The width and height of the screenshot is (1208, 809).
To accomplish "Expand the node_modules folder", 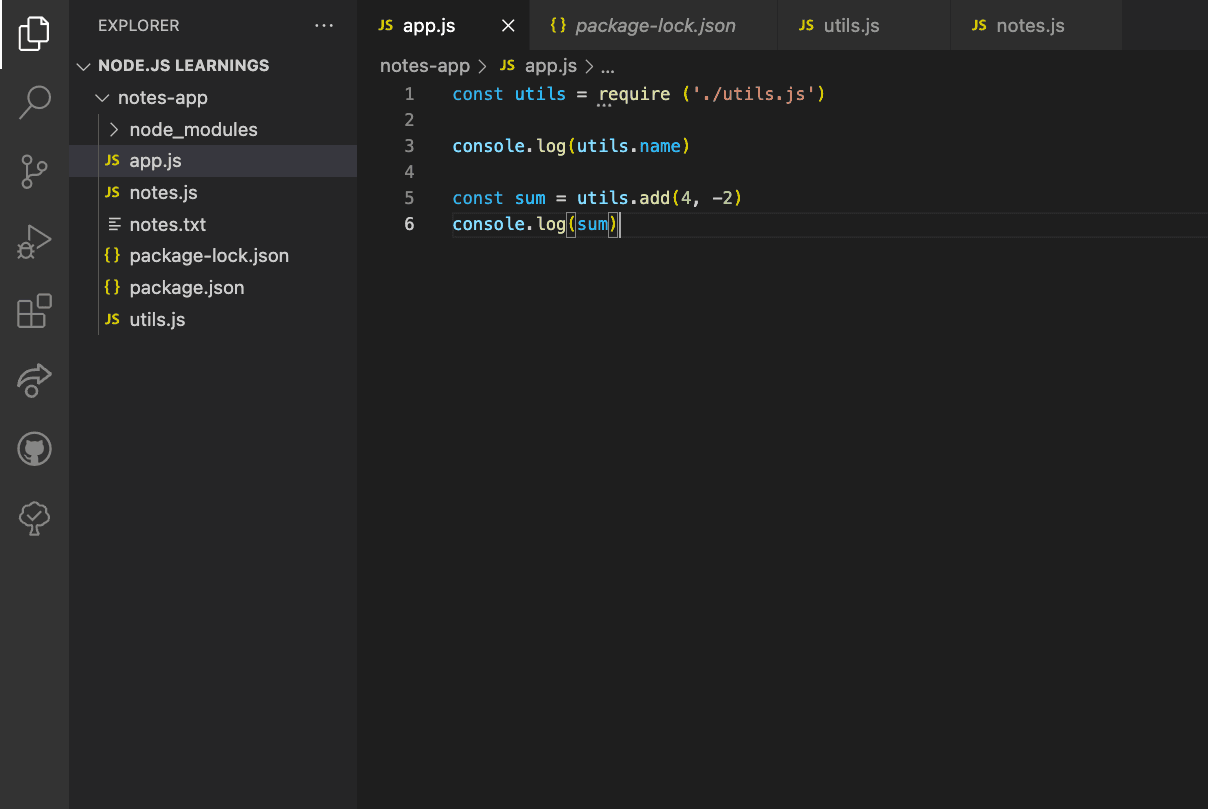I will point(114,129).
